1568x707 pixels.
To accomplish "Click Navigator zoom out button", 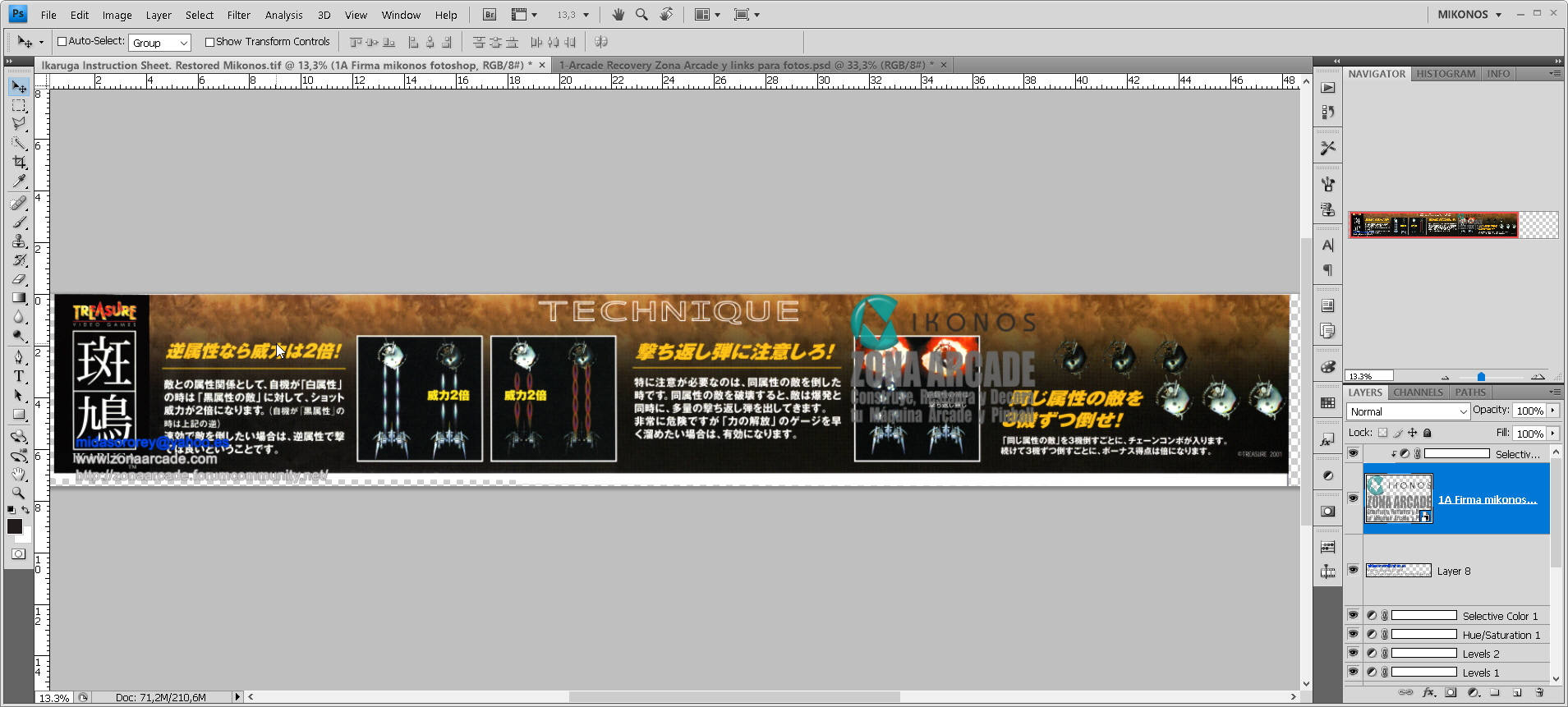I will coord(1445,377).
